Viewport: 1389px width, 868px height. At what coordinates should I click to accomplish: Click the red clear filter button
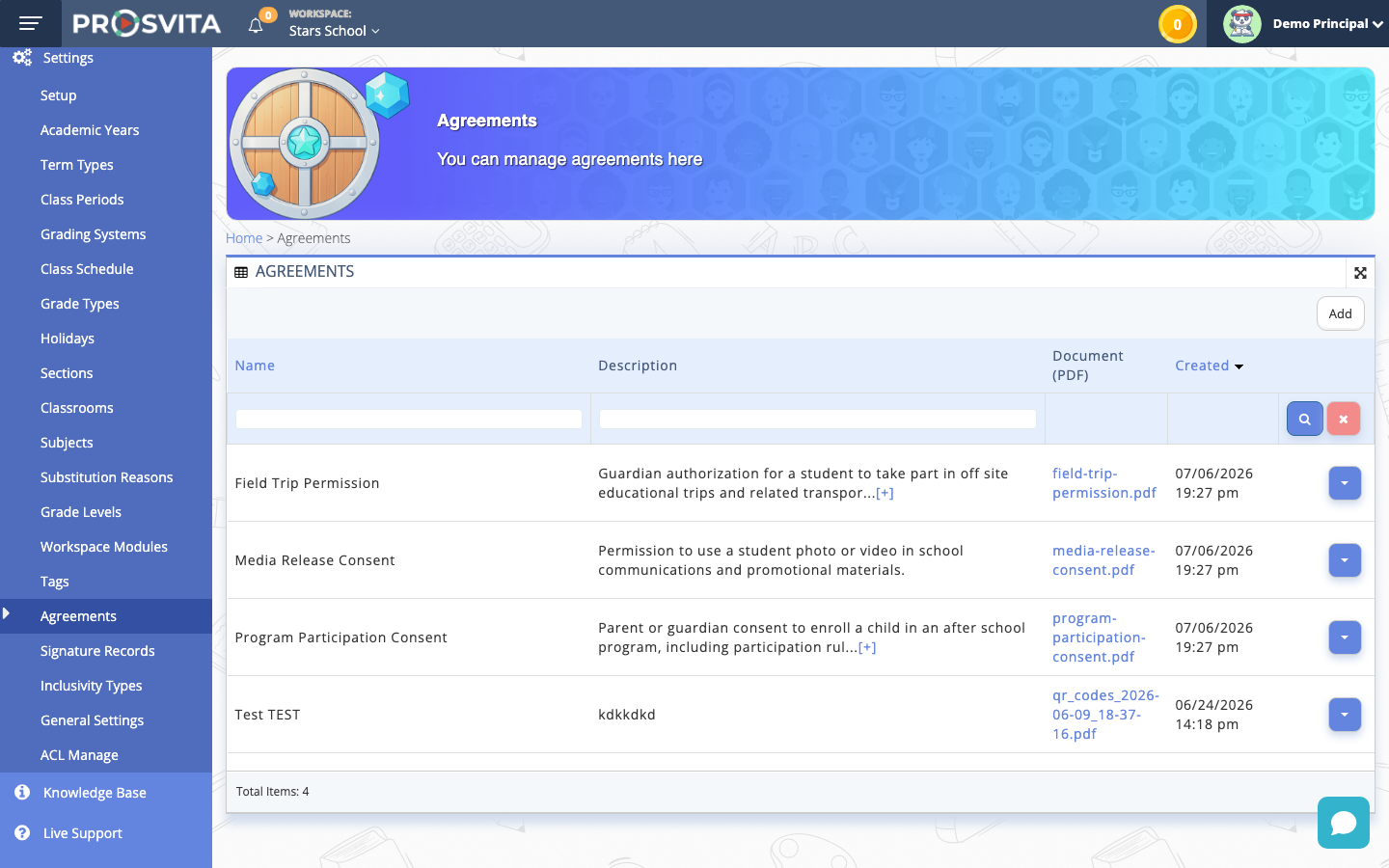(x=1343, y=419)
